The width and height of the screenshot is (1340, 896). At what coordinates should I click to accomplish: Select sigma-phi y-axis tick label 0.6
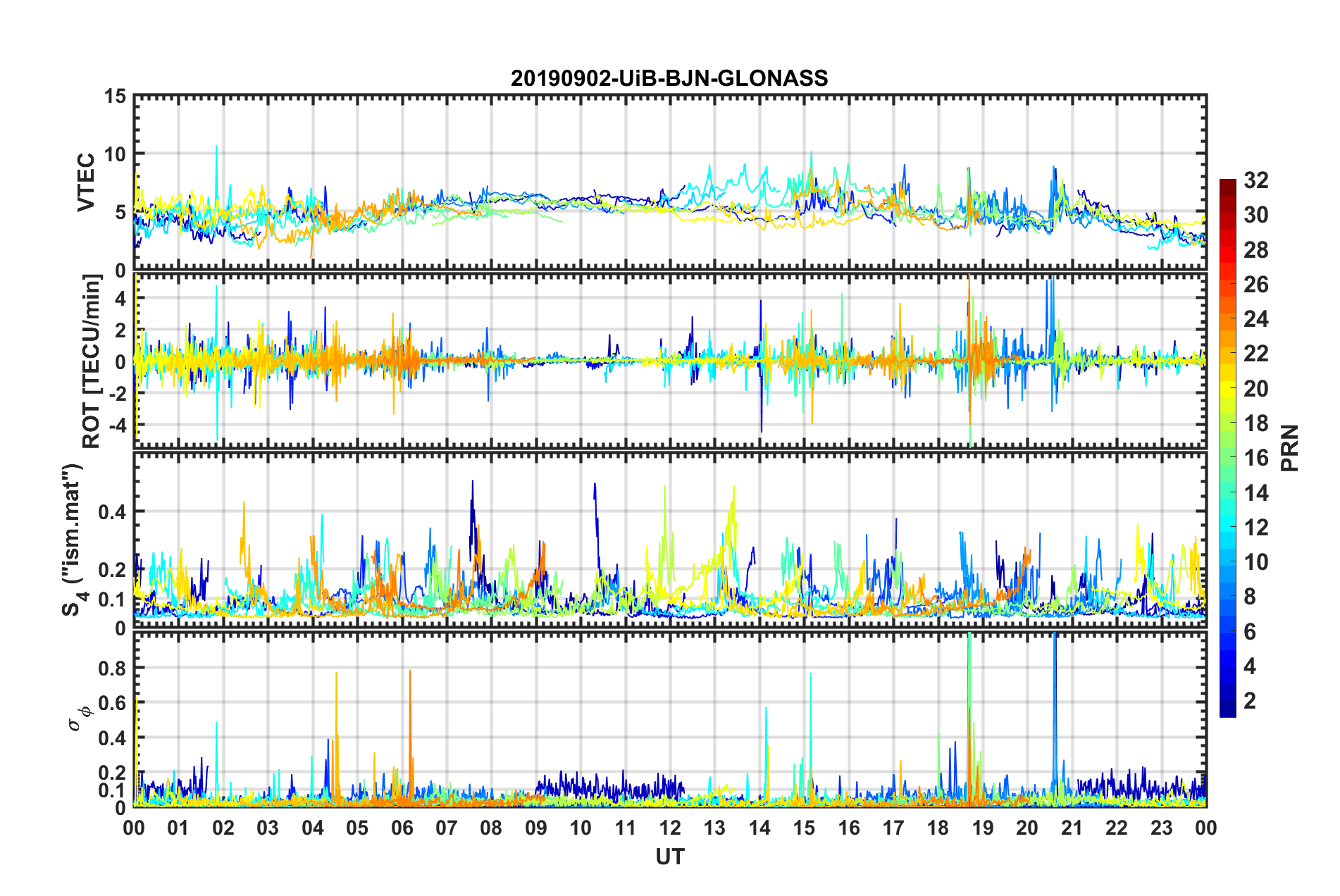tap(112, 703)
